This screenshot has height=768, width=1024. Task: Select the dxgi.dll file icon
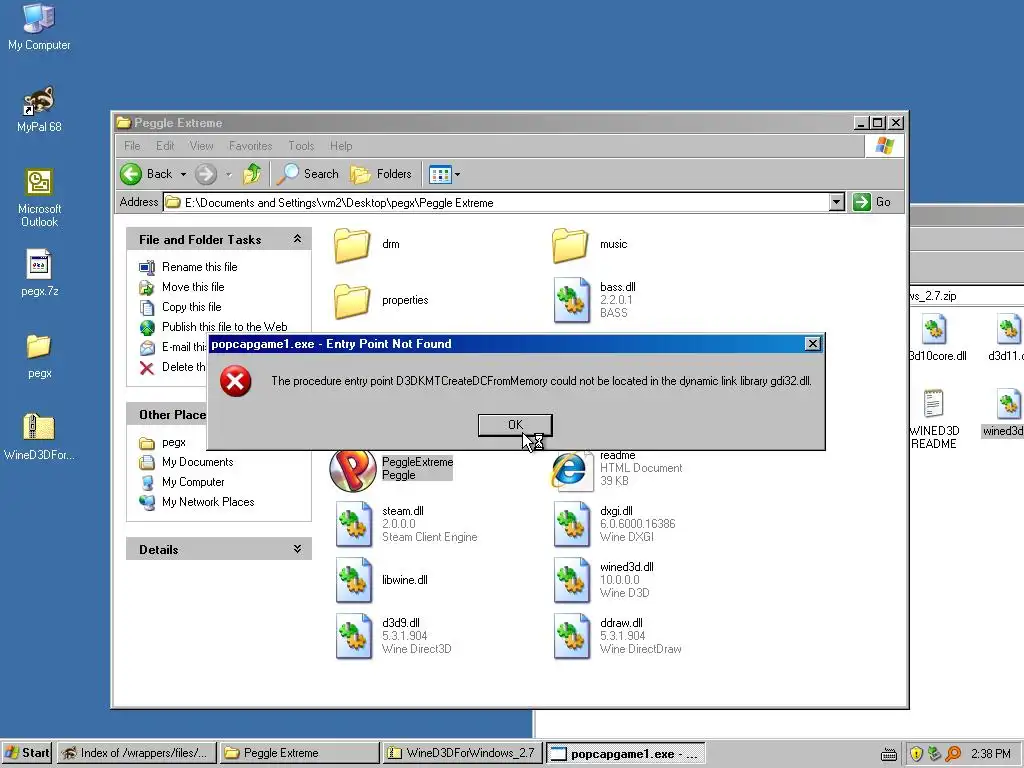click(x=571, y=524)
